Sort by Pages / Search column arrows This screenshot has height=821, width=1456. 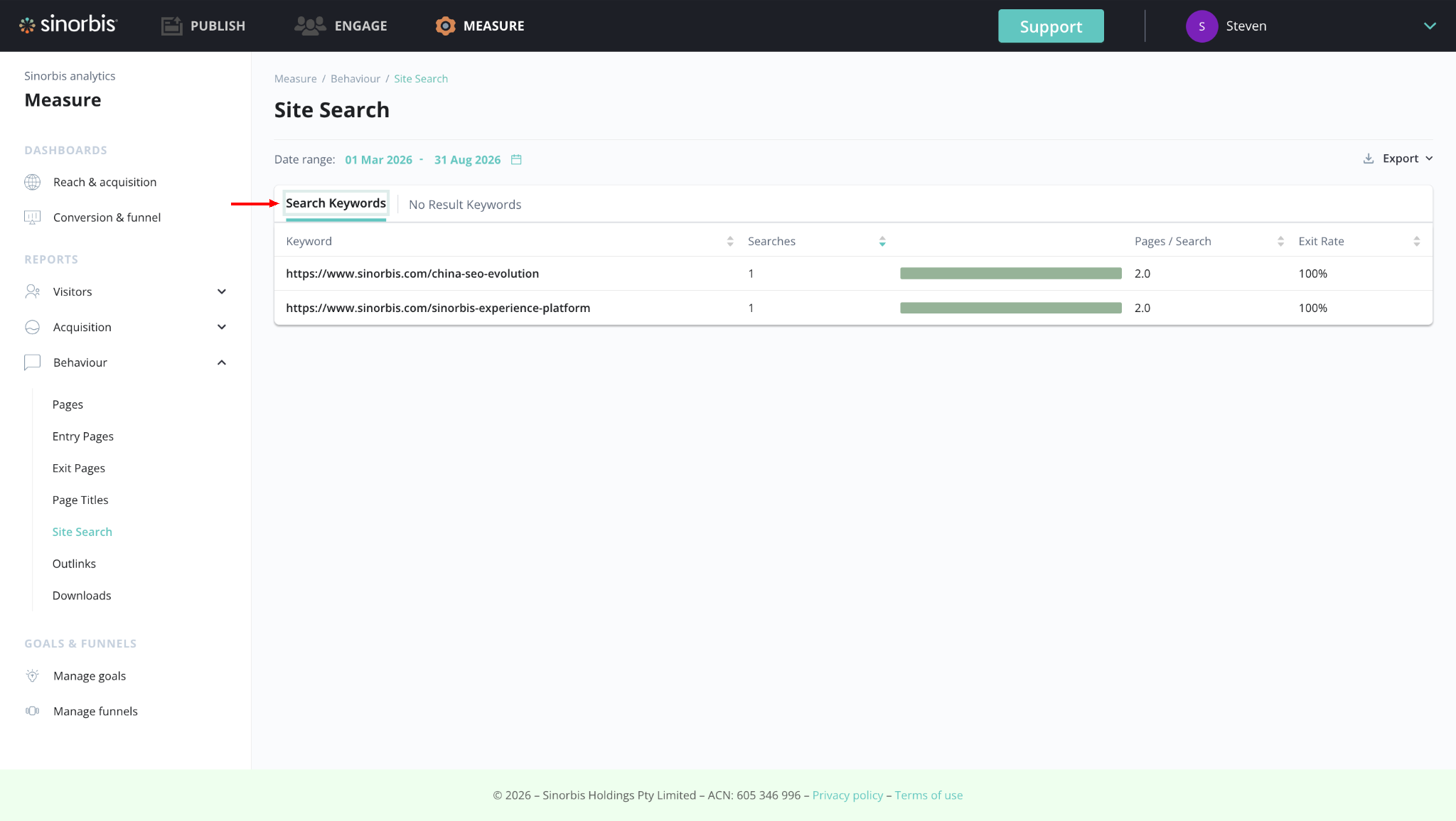1280,242
